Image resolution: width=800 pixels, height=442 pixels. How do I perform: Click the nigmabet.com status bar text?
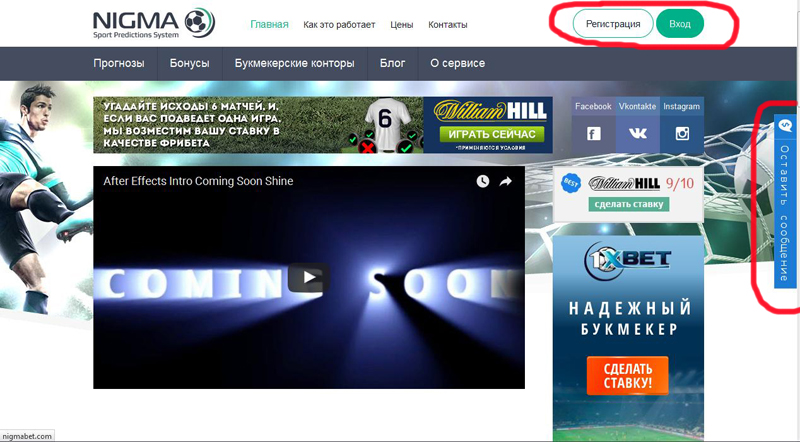(27, 436)
